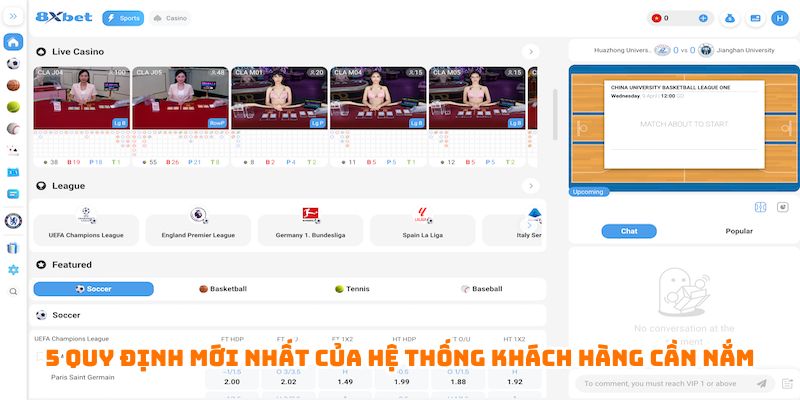Add funds with the plus icon
Viewport: 800px width, 400px height.
click(703, 18)
